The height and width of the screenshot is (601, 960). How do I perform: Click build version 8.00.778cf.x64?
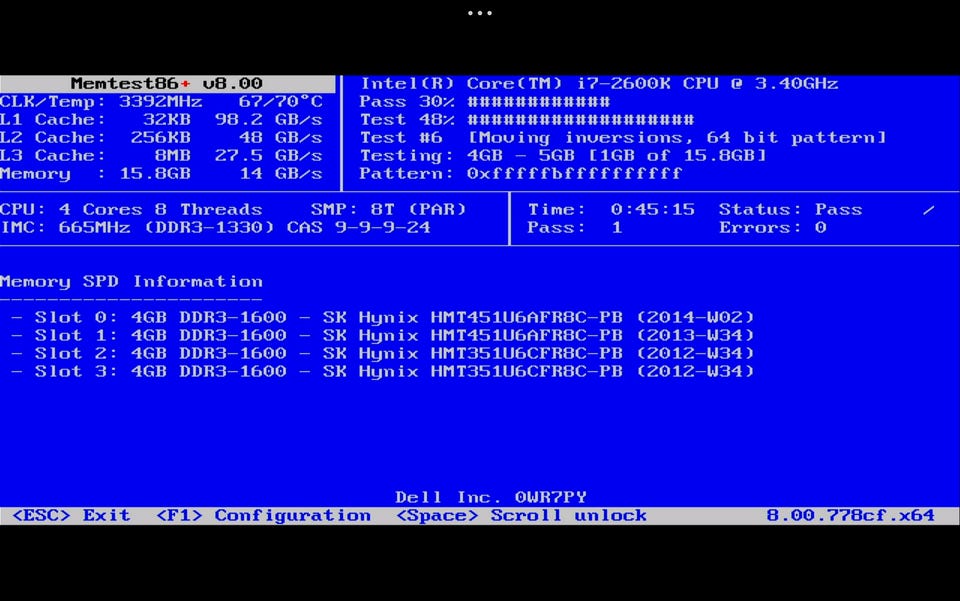[851, 515]
